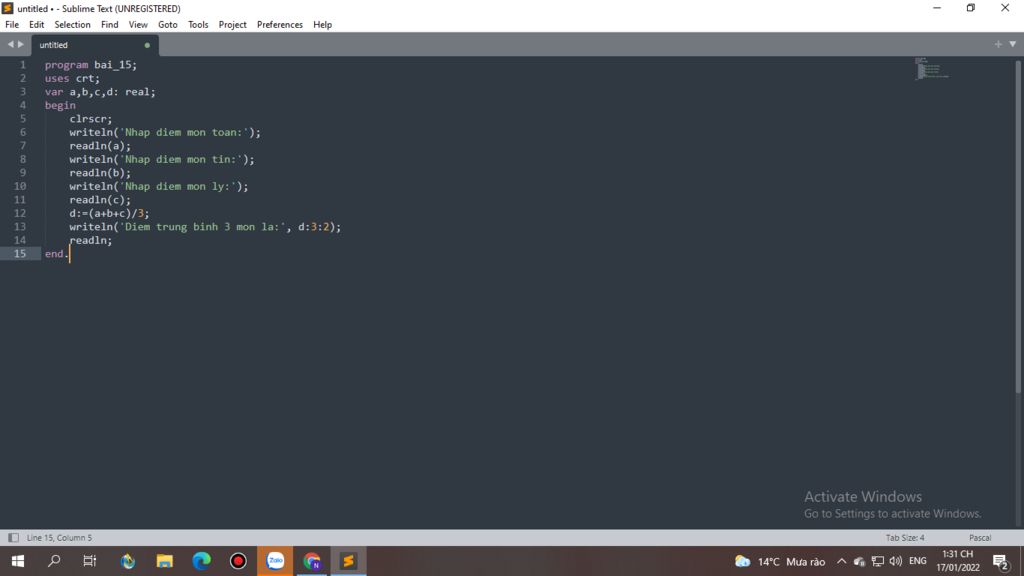Open the weather widget showing 14°C
The width and height of the screenshot is (1024, 576).
pos(780,561)
